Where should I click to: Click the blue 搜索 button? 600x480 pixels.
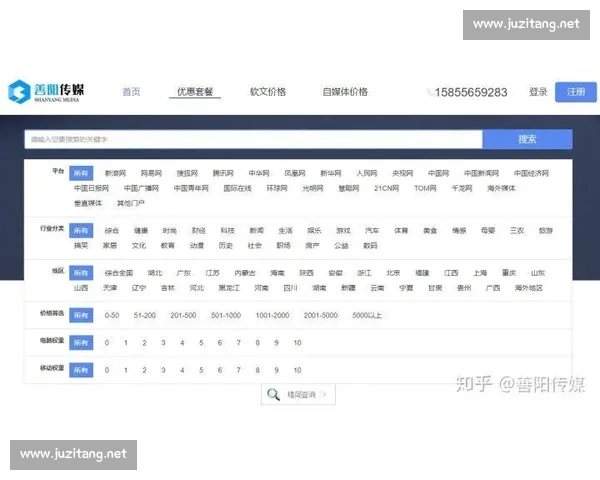(x=527, y=139)
